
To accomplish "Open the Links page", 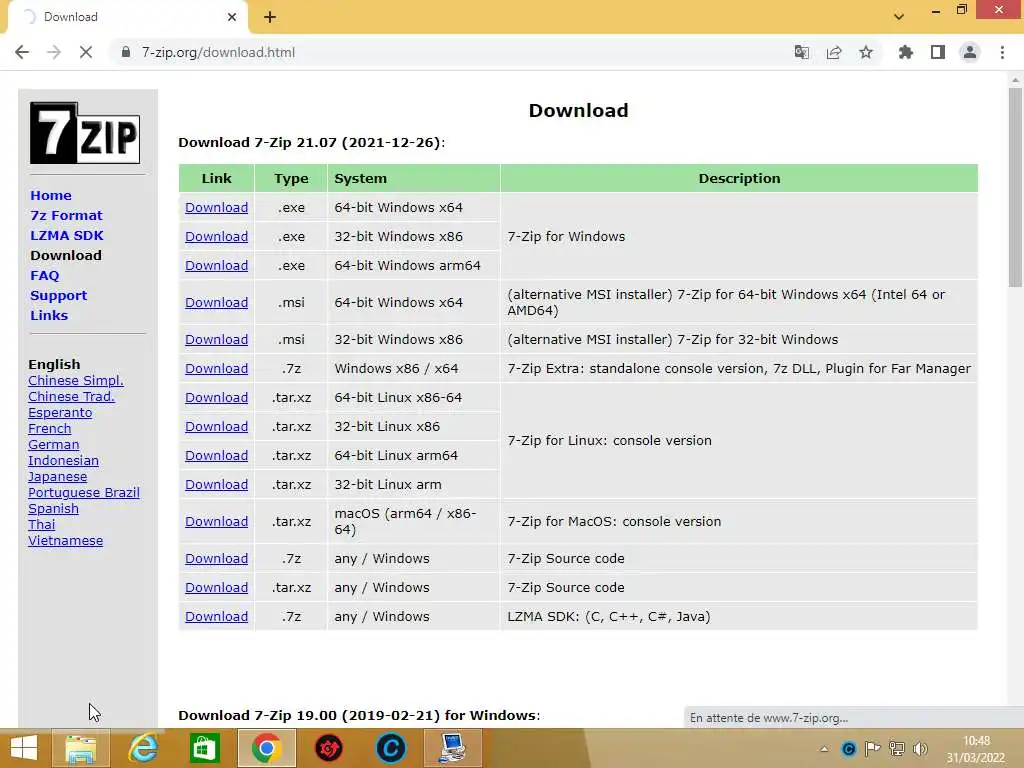I will (49, 315).
